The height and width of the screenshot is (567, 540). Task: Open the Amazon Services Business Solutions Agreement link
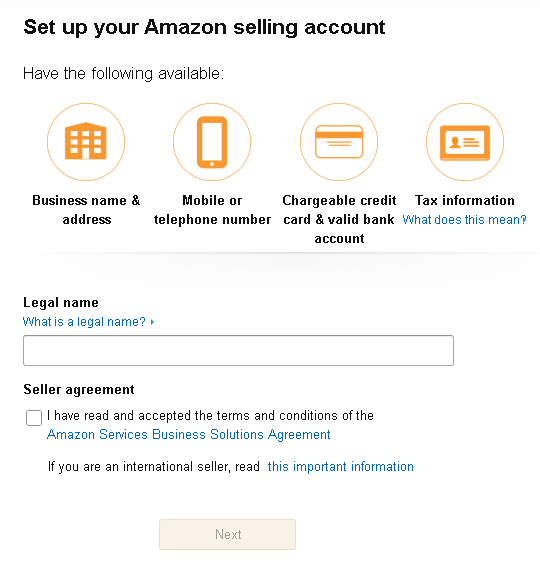(188, 434)
